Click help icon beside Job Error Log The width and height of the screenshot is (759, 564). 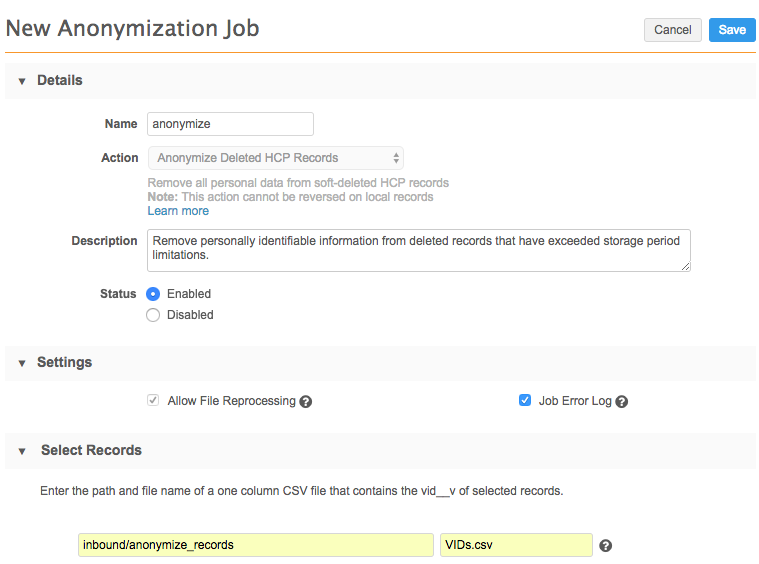point(621,402)
